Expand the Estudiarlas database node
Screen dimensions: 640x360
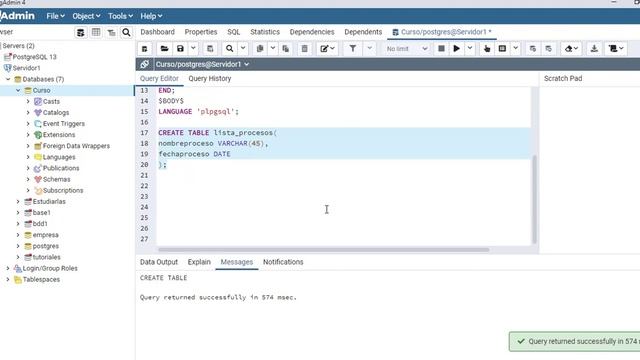[18, 202]
